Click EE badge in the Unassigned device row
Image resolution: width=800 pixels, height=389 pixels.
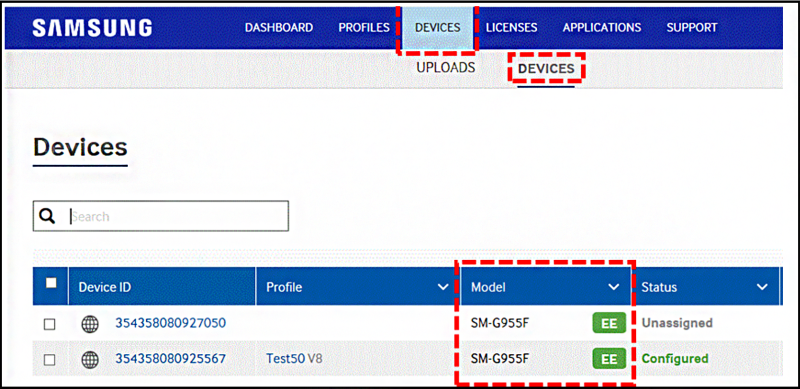609,324
